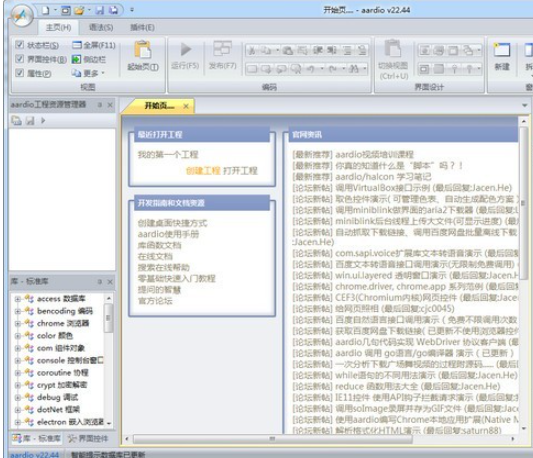Select the color 颜色 library item
The height and width of the screenshot is (458, 533).
pos(55,336)
